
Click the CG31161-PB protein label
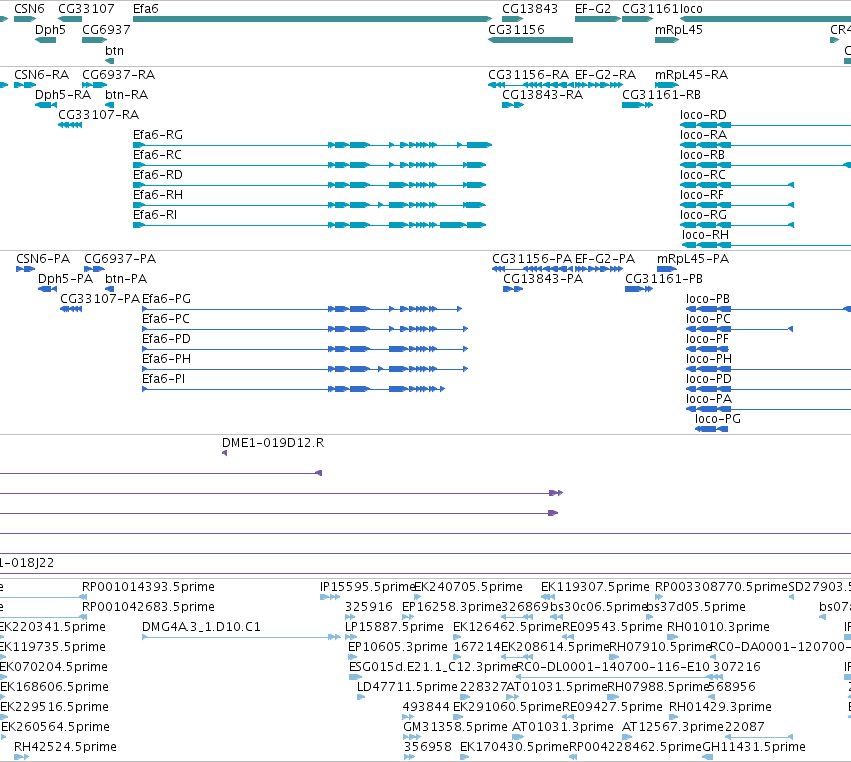pyautogui.click(x=664, y=278)
